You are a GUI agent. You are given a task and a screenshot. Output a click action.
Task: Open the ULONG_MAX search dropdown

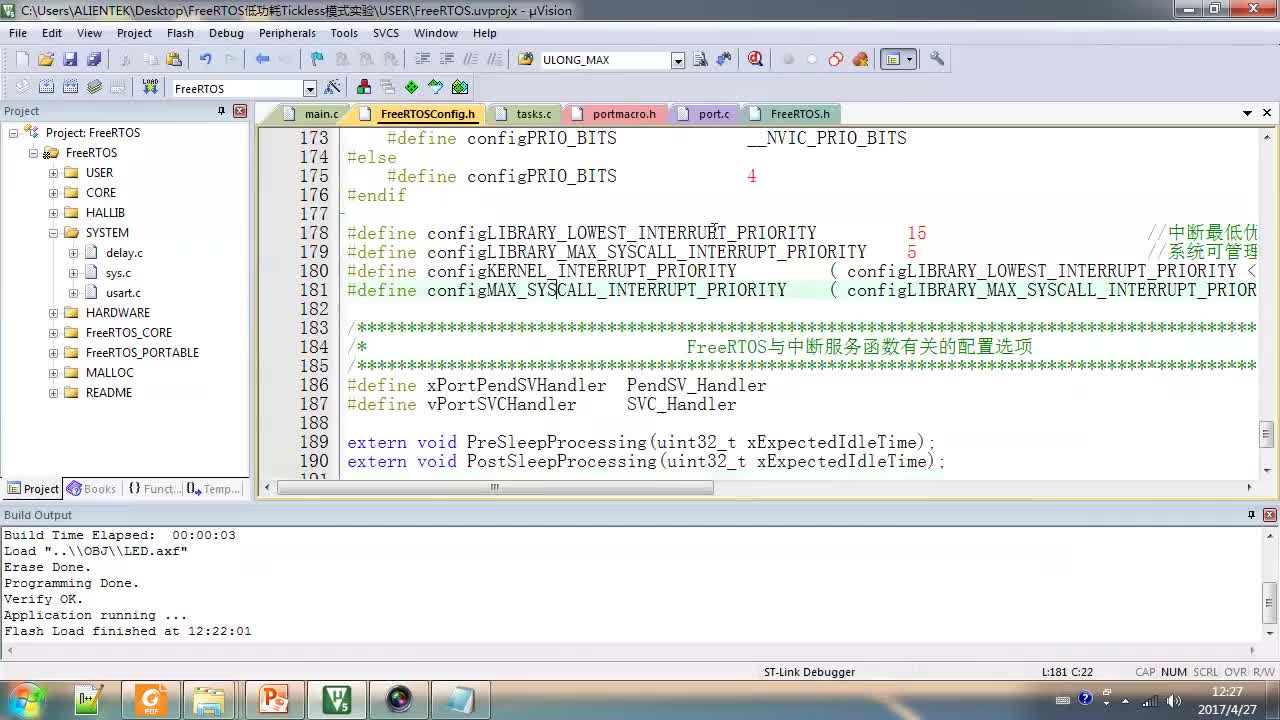[x=678, y=60]
